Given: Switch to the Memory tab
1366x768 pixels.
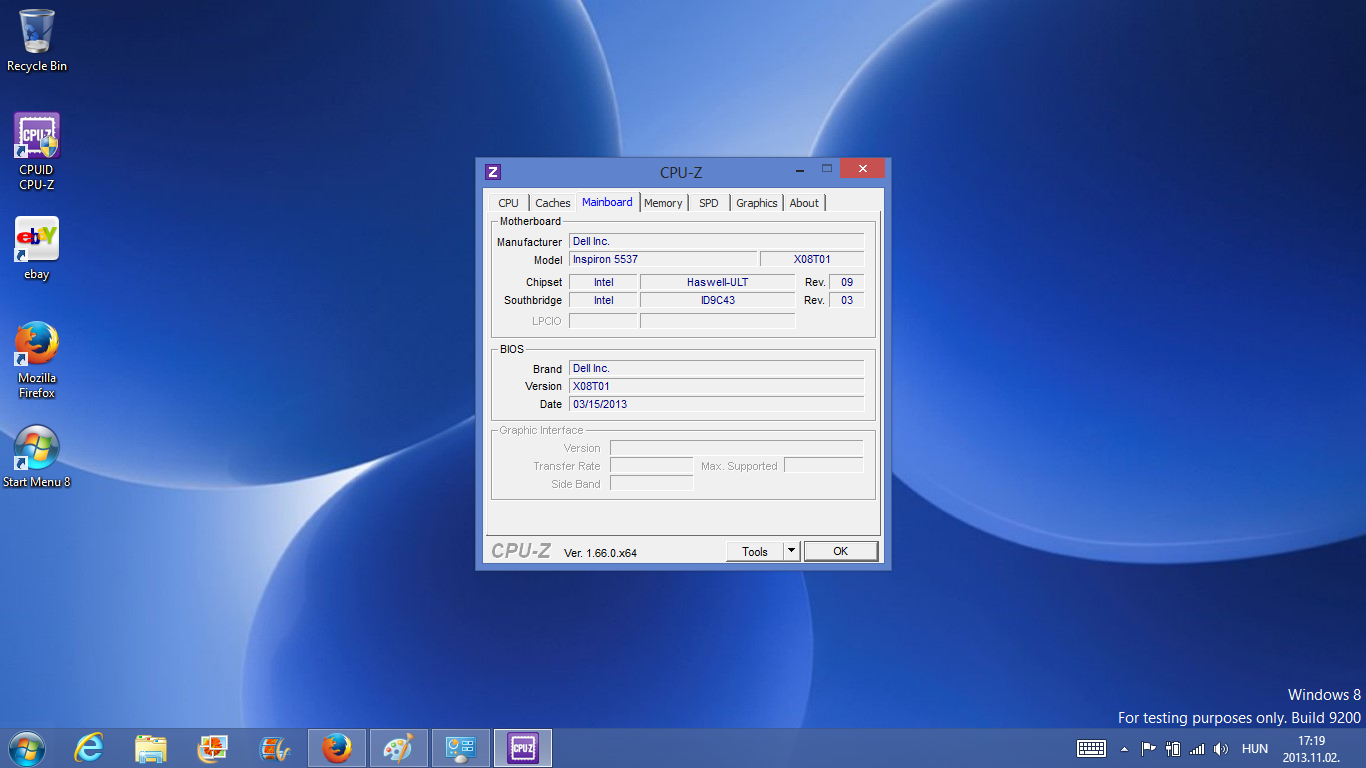Looking at the screenshot, I should point(663,203).
